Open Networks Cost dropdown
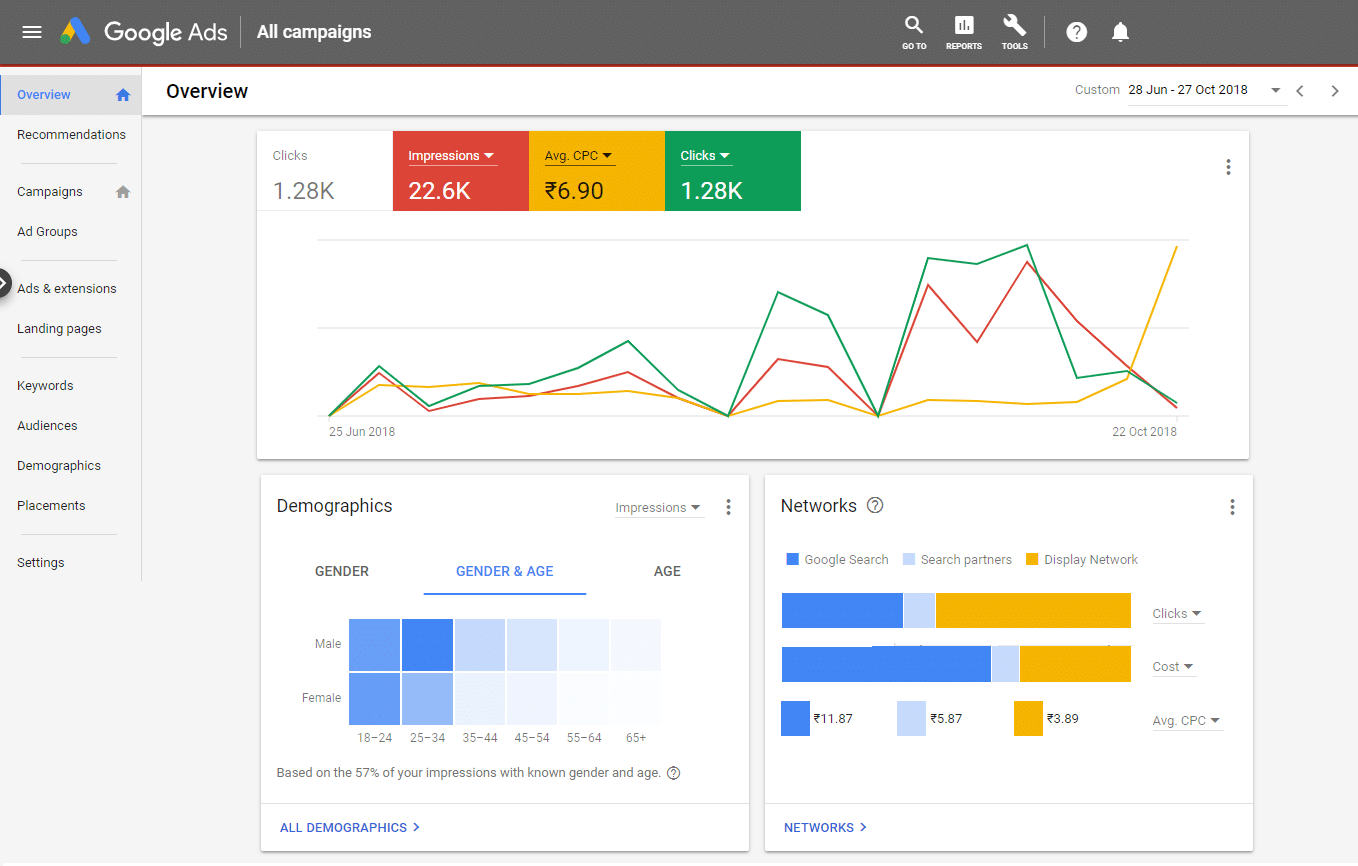 point(1174,667)
